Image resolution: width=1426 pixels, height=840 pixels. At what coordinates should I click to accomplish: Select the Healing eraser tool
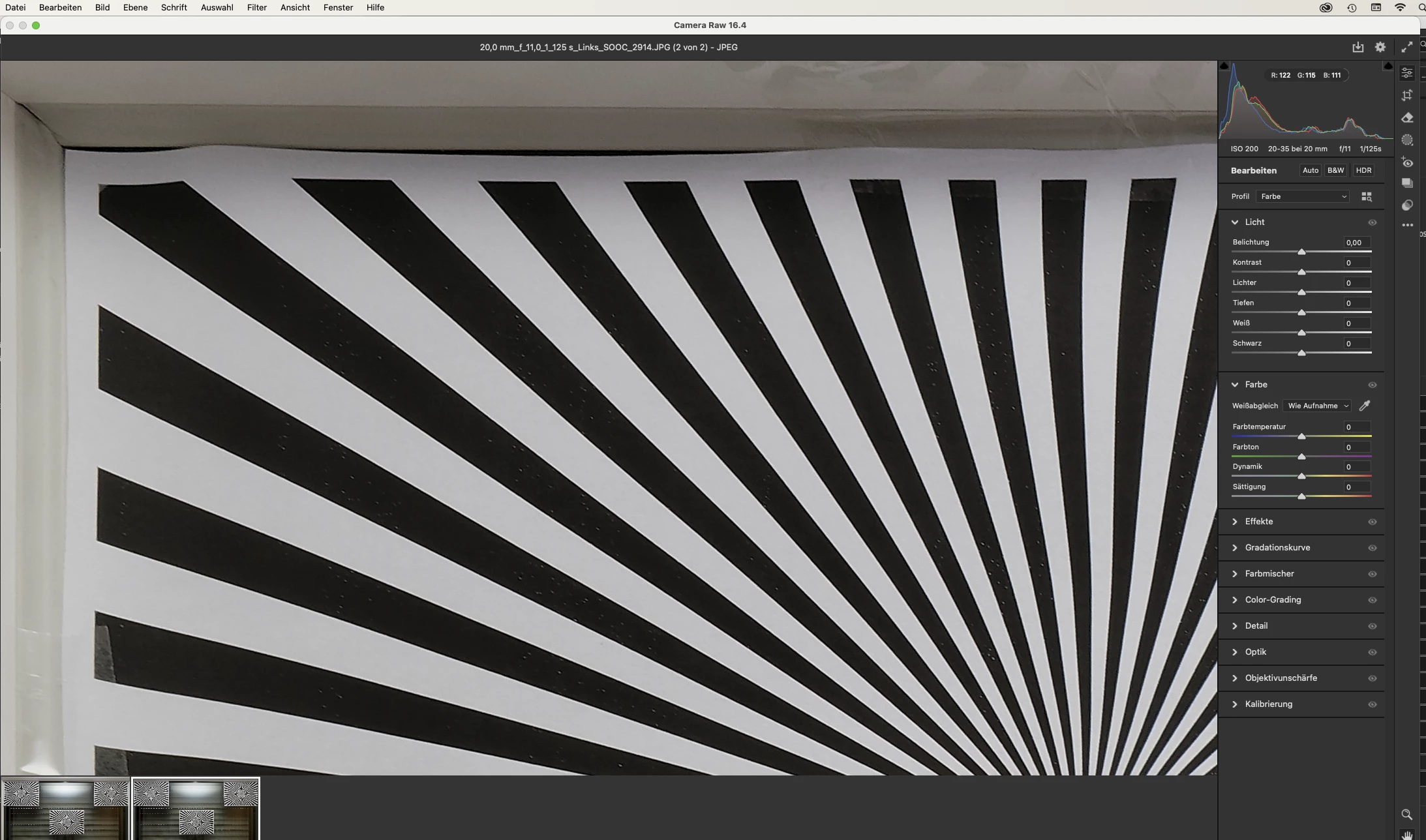pos(1407,118)
